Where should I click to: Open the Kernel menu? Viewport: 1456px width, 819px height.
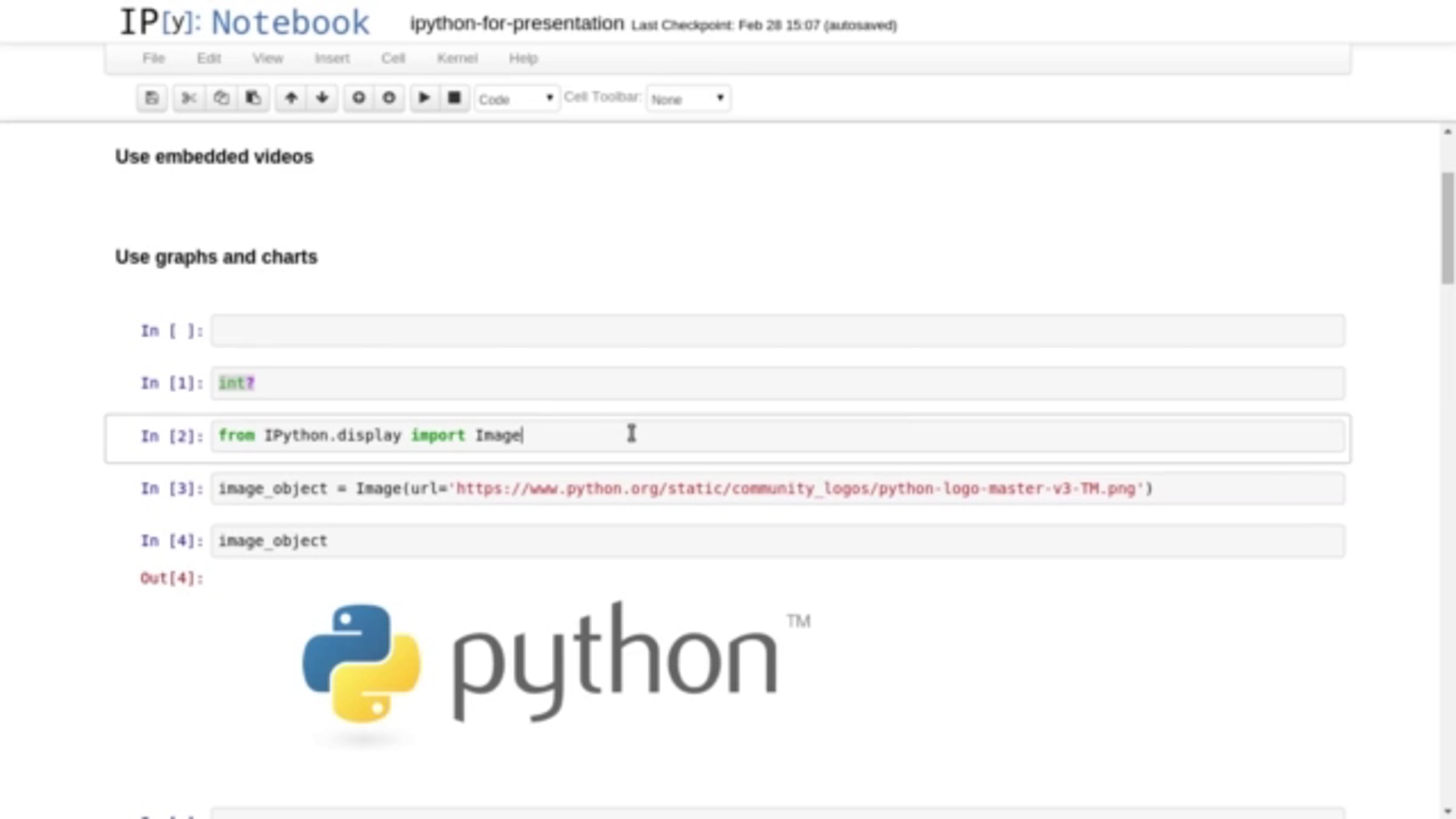tap(457, 58)
